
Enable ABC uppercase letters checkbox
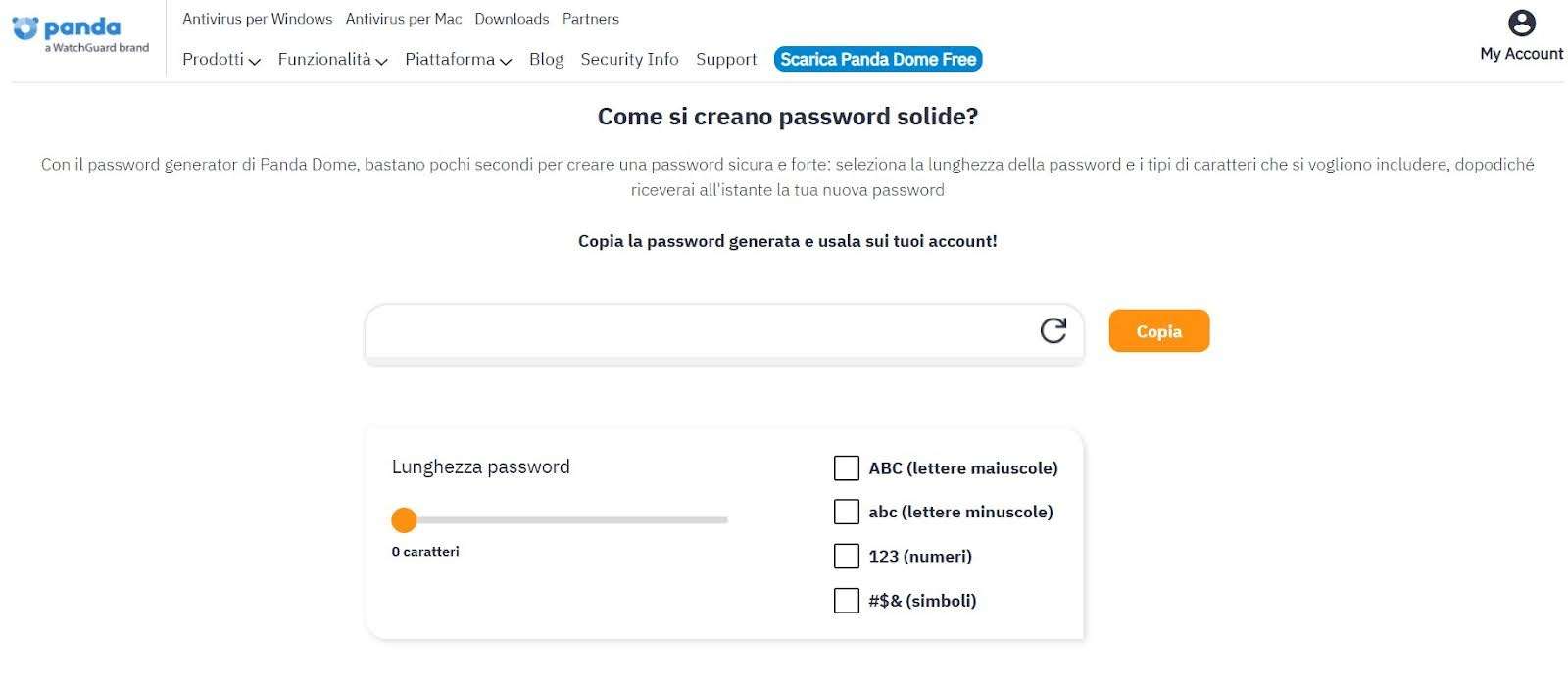846,468
